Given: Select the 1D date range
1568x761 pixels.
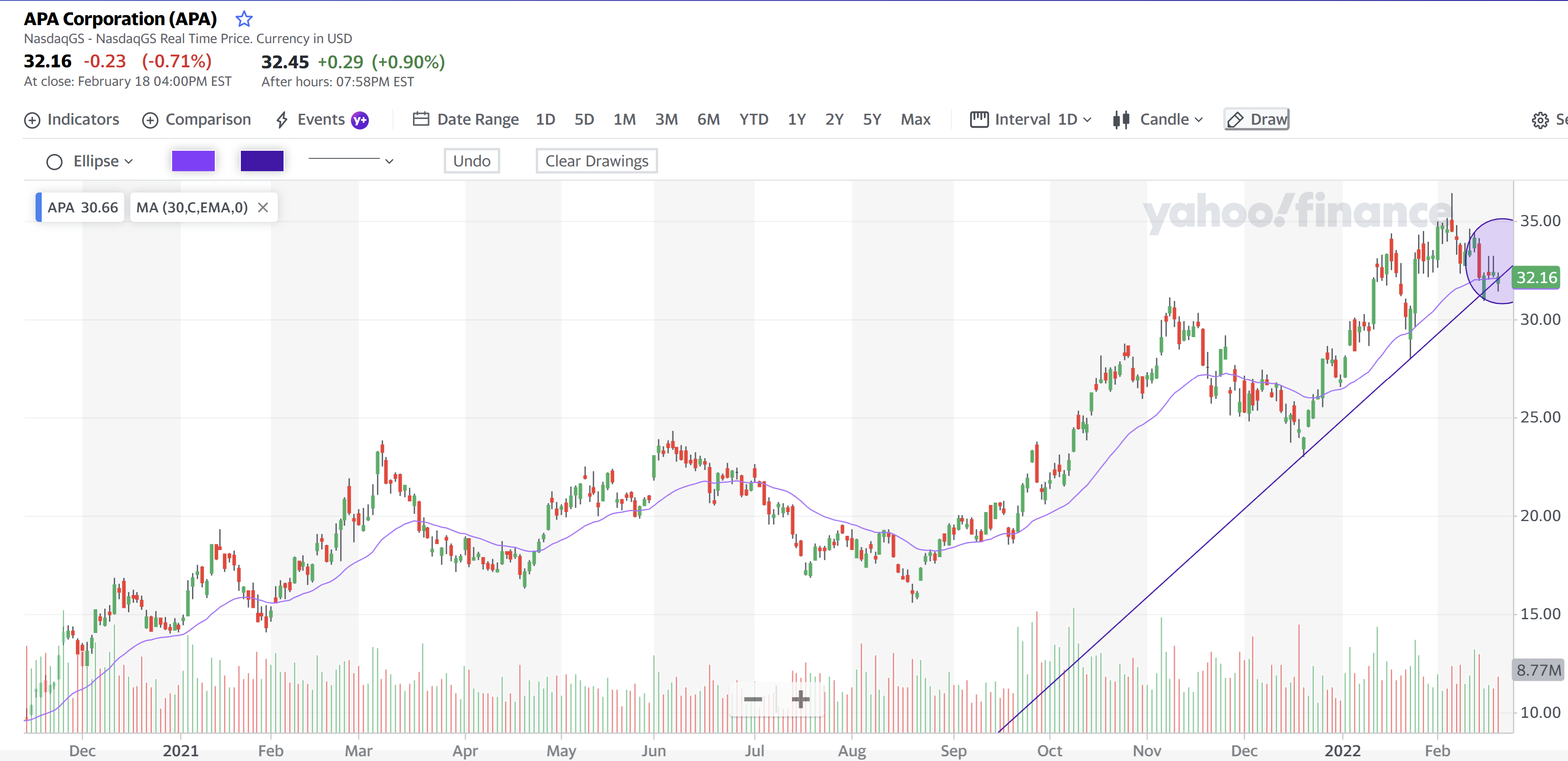Looking at the screenshot, I should point(545,119).
